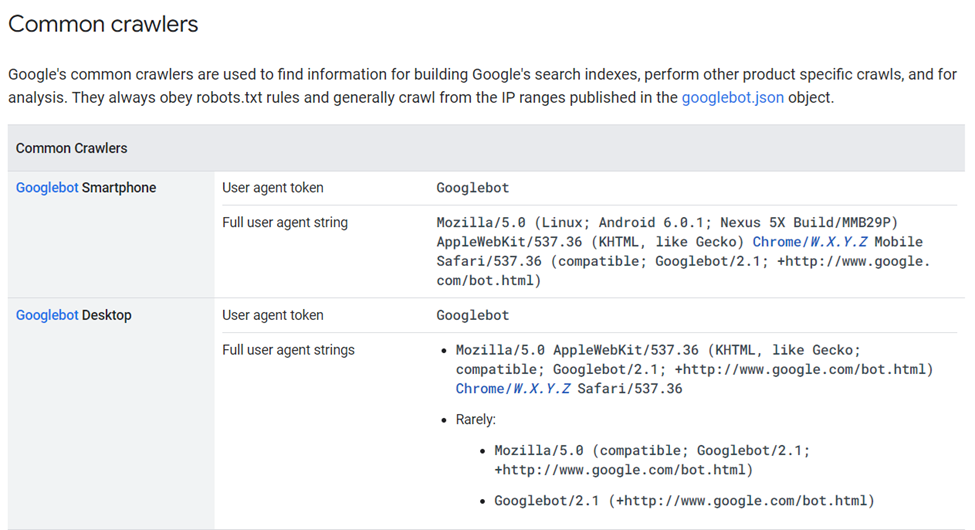Click the 'Full user agent string' label
Viewport: 975px width, 530px height.
[x=285, y=223]
